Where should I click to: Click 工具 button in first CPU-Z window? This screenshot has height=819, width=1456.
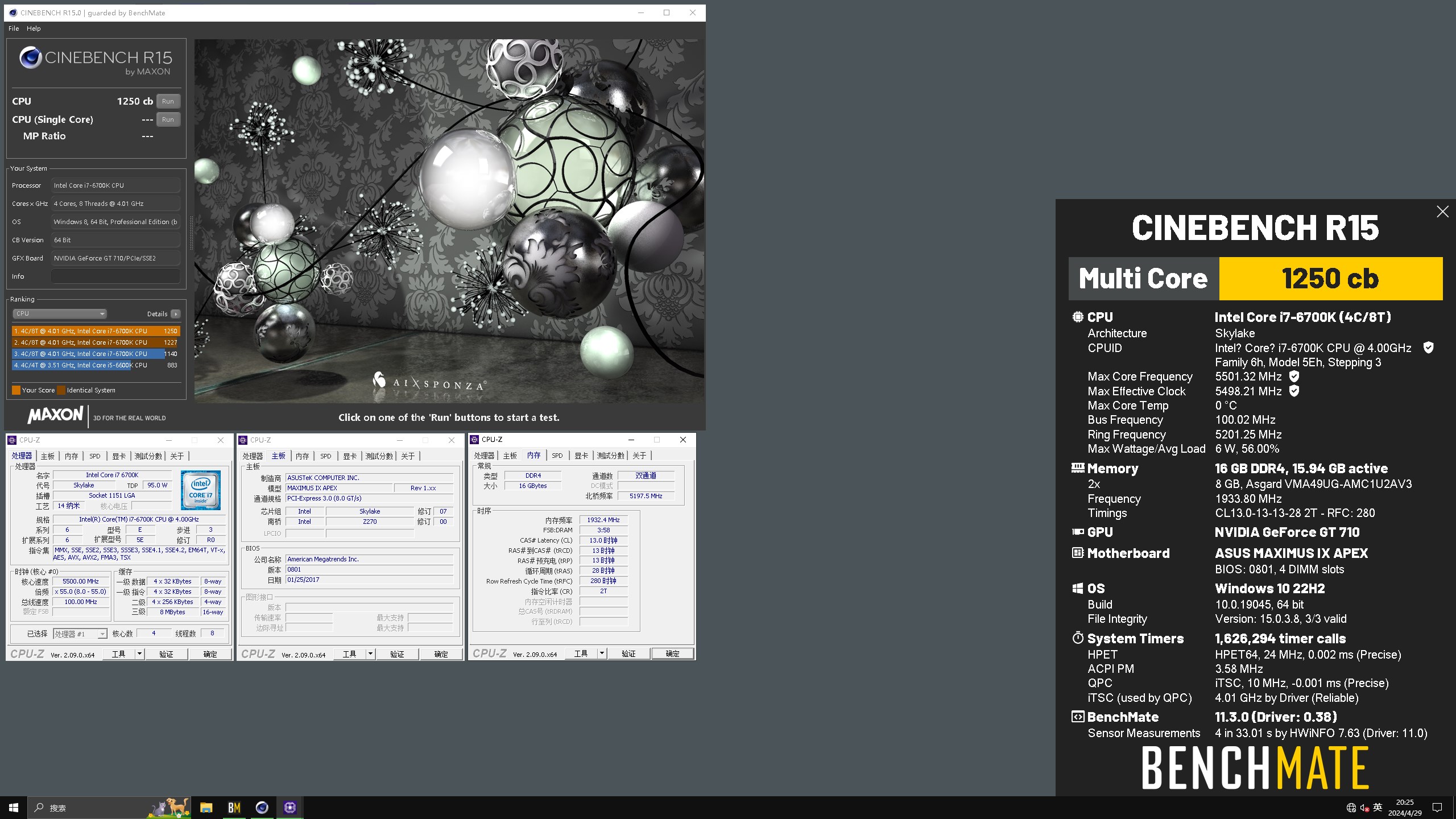(118, 654)
